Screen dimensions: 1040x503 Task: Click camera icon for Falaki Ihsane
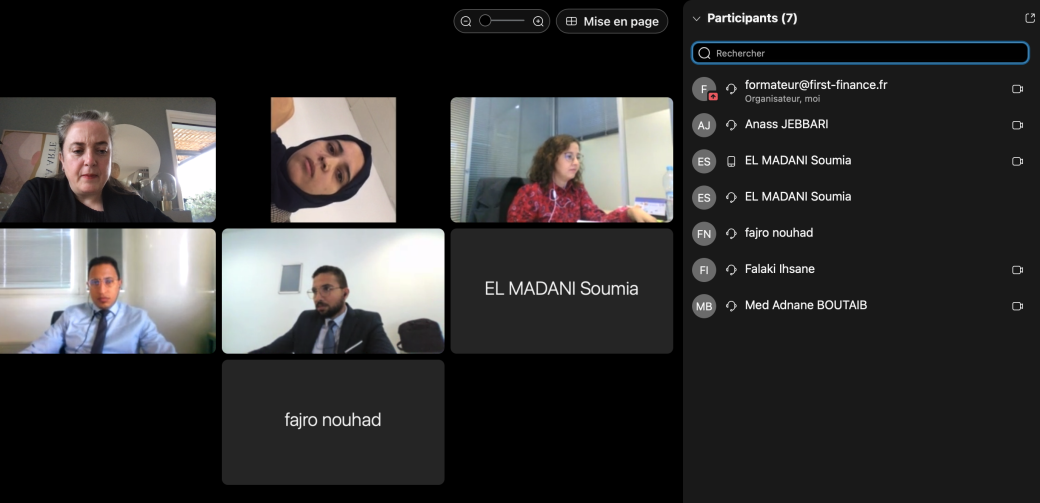(1017, 270)
